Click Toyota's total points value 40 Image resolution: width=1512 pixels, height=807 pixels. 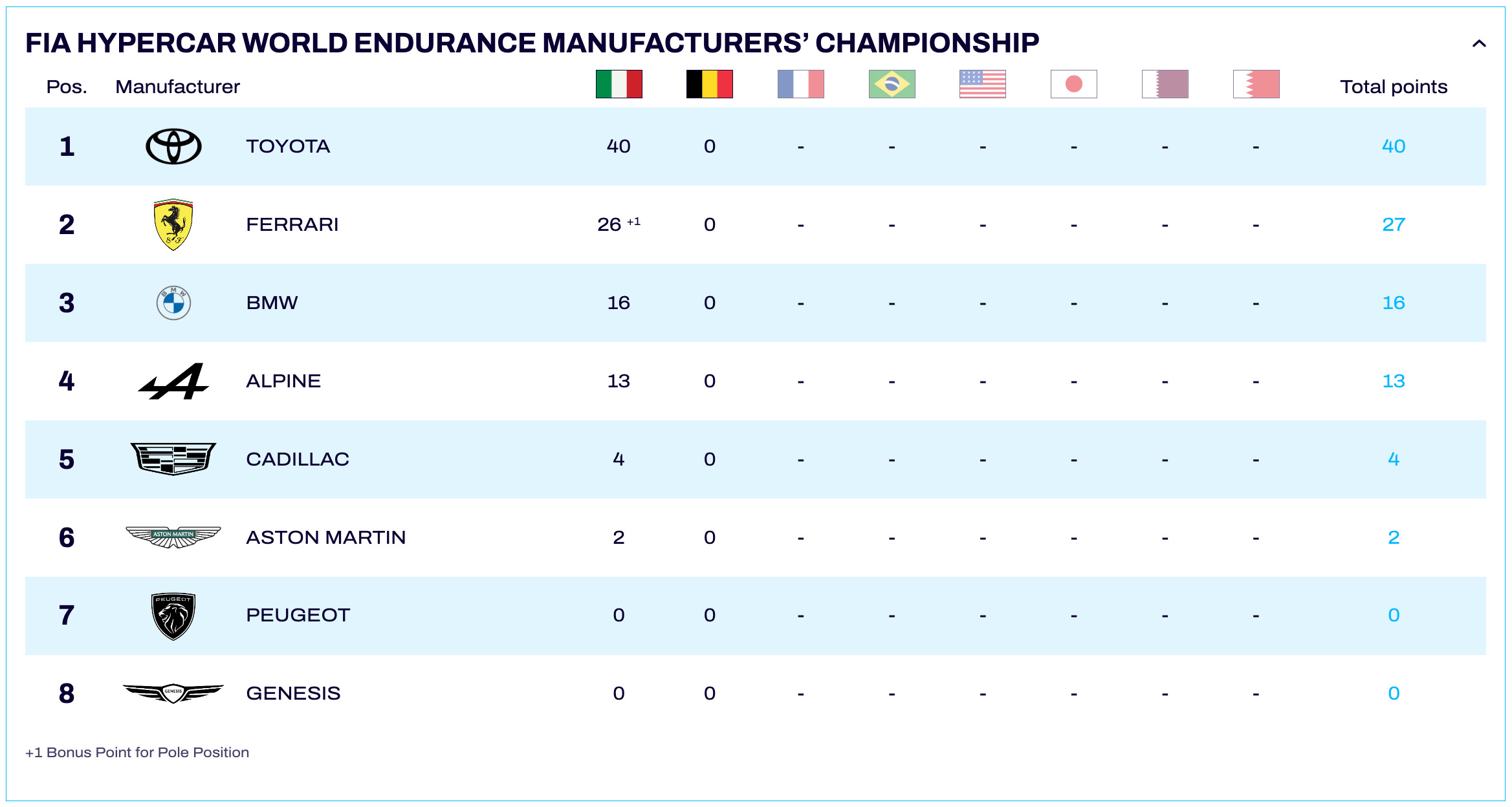pyautogui.click(x=1394, y=146)
